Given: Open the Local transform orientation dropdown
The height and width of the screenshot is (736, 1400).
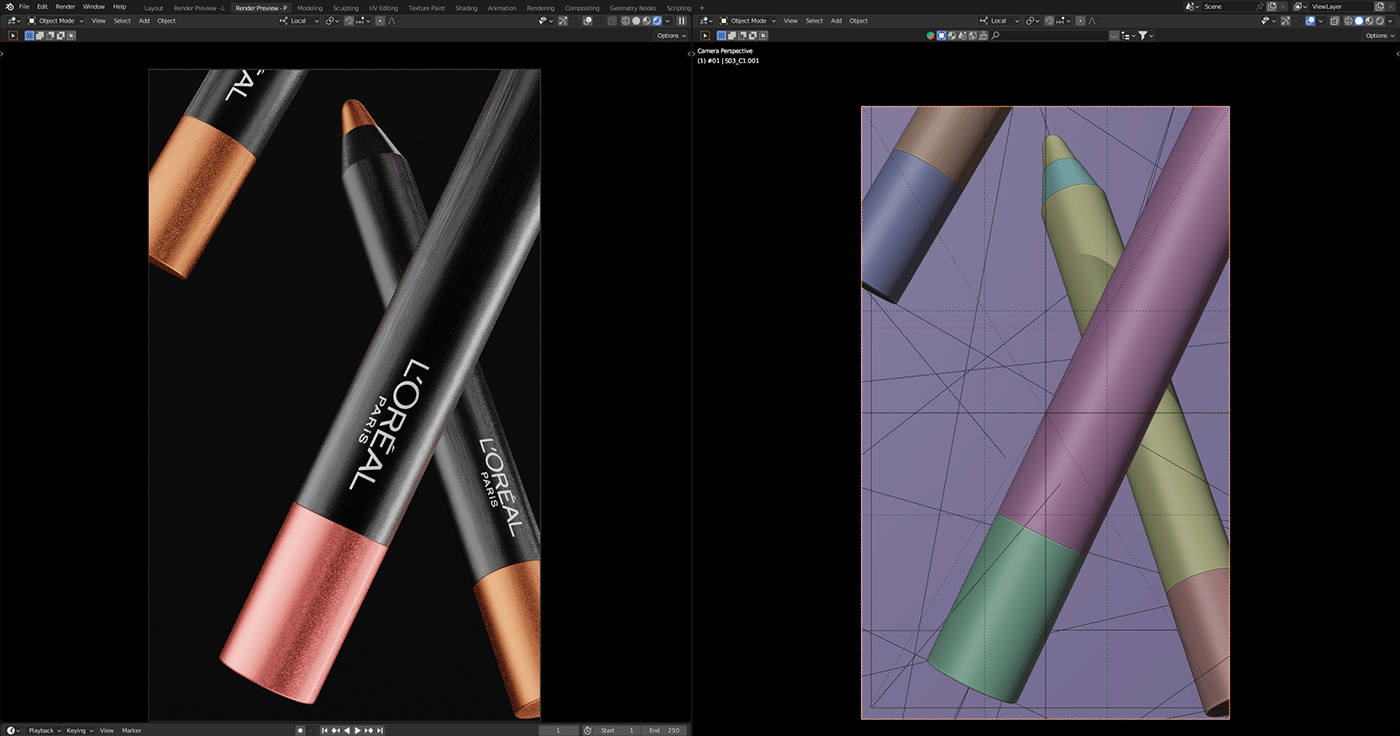Looking at the screenshot, I should 300,20.
